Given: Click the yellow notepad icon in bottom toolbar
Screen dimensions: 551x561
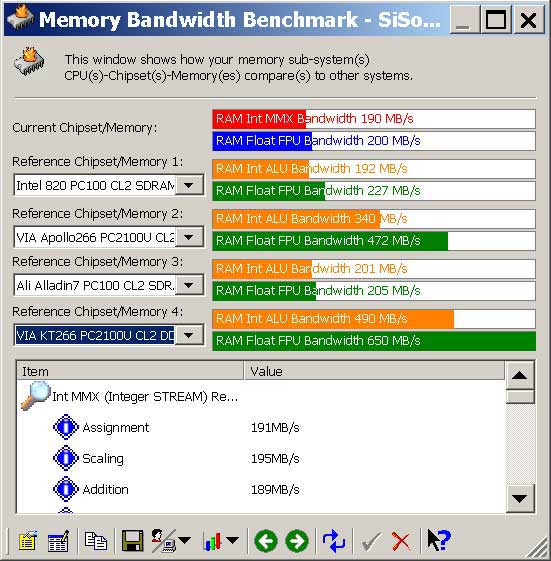Looking at the screenshot, I should coord(28,541).
